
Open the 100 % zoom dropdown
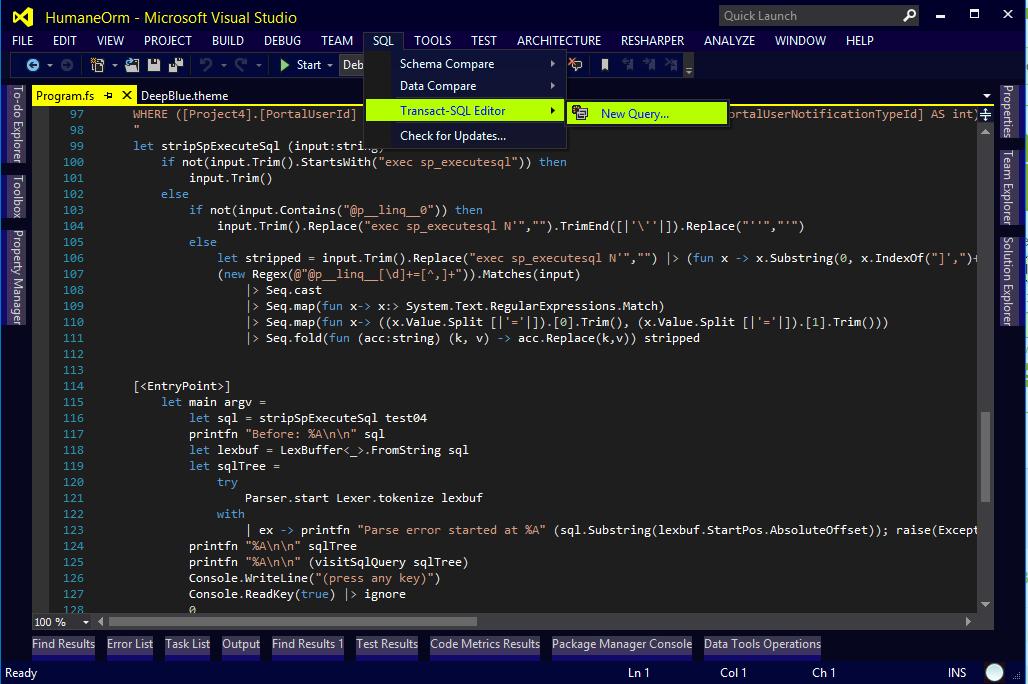pyautogui.click(x=86, y=622)
